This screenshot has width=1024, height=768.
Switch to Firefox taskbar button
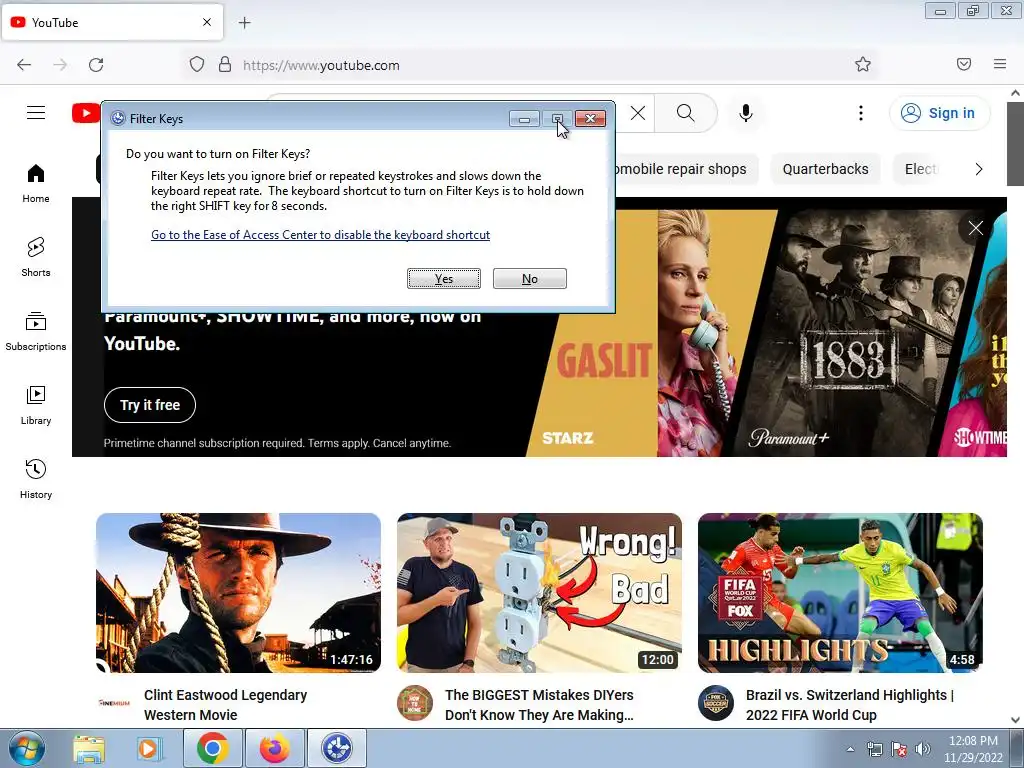274,748
